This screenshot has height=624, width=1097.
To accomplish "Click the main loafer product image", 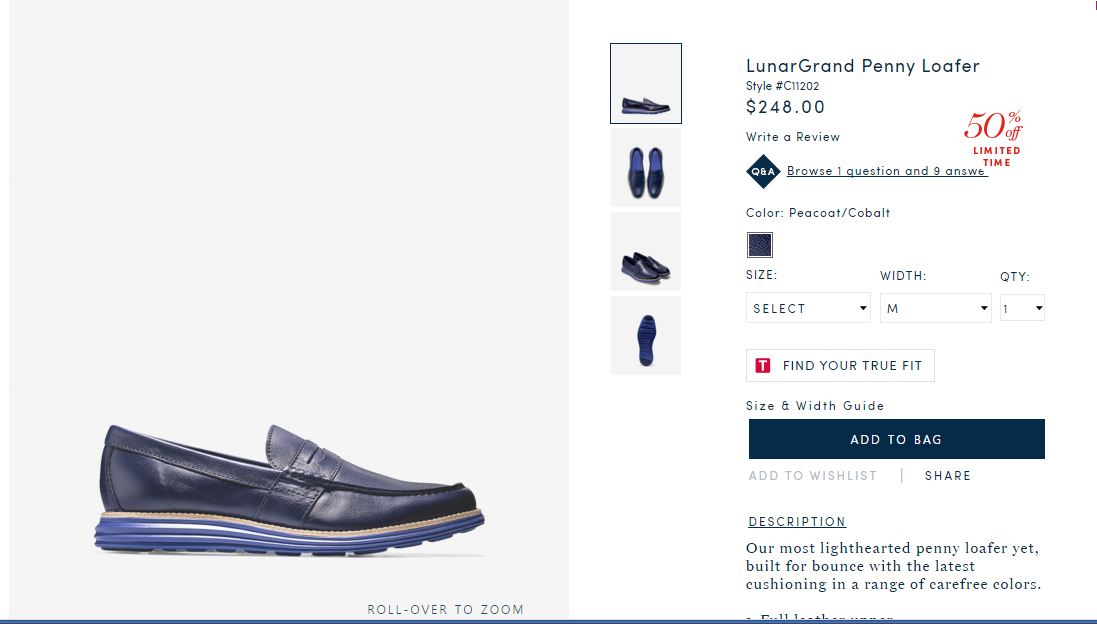I will pyautogui.click(x=289, y=490).
